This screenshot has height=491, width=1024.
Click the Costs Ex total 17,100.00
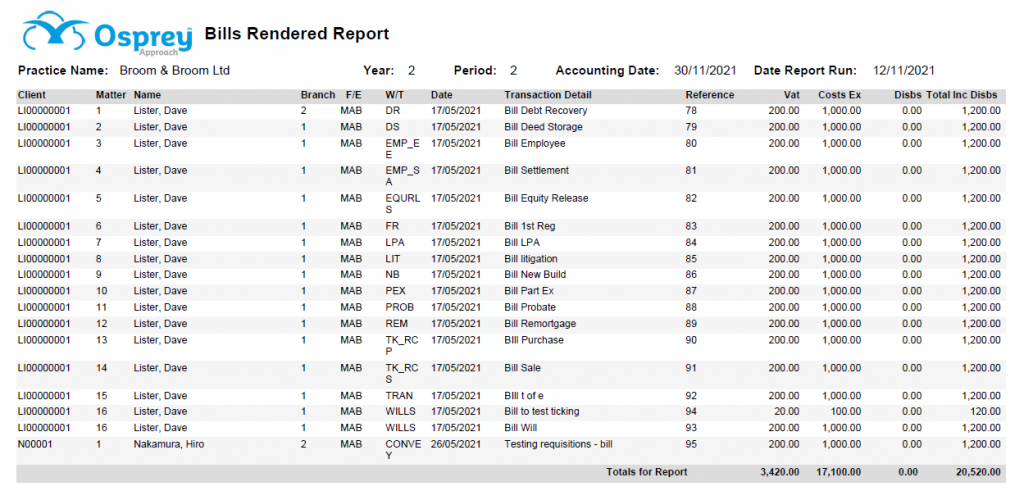839,472
